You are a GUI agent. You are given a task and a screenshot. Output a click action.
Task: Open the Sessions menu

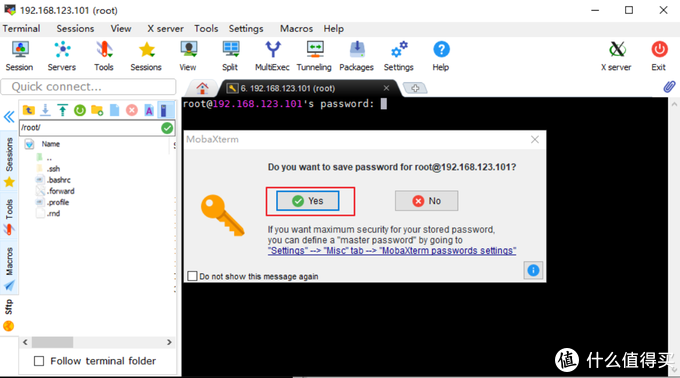75,29
